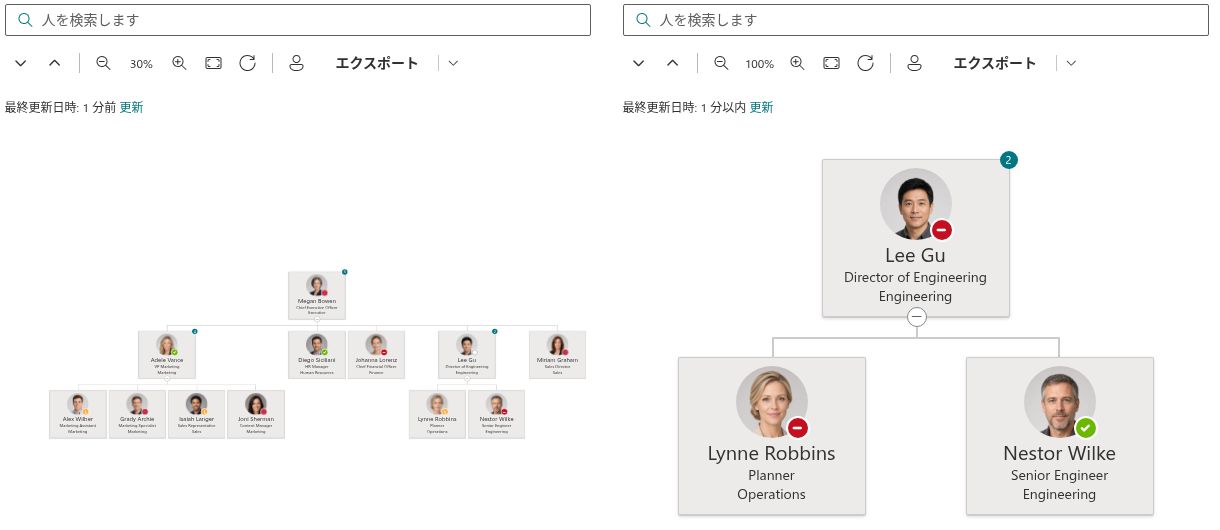Select Lynne Robbins' large photo in 100% chart
Viewport: 1220px width, 530px height.
coord(771,402)
